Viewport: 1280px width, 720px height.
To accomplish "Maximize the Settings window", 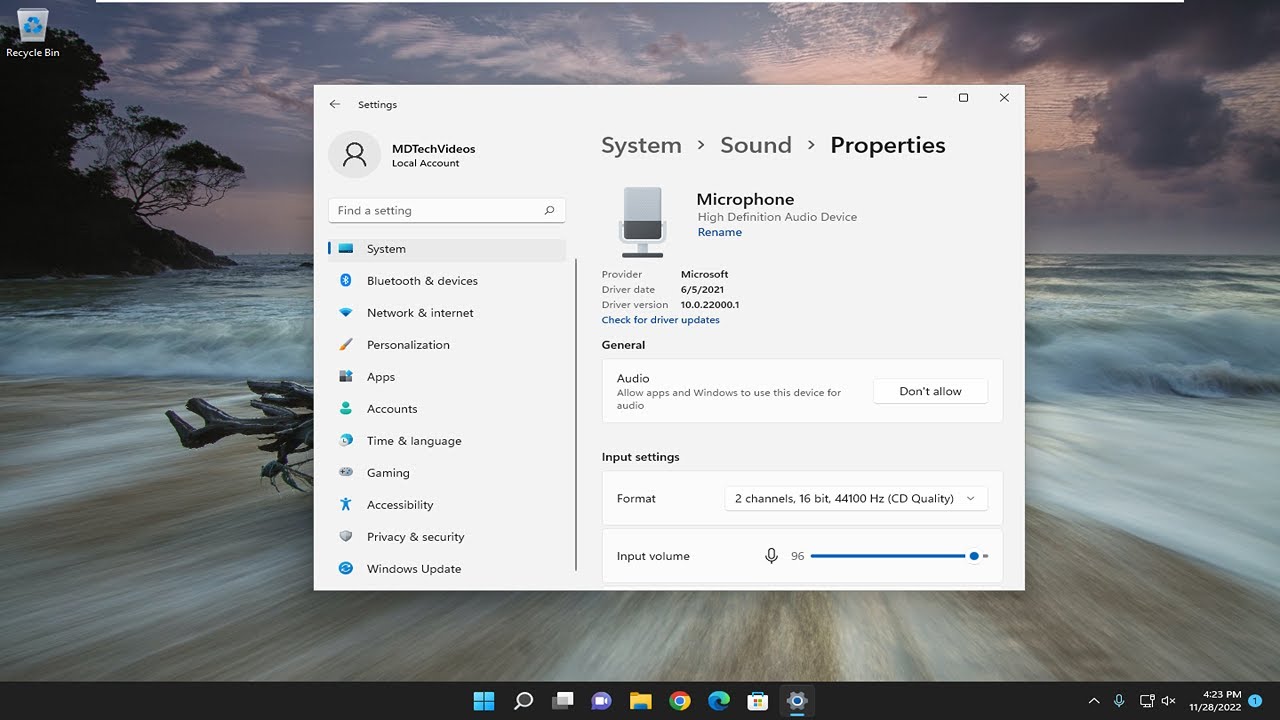I will click(x=963, y=98).
